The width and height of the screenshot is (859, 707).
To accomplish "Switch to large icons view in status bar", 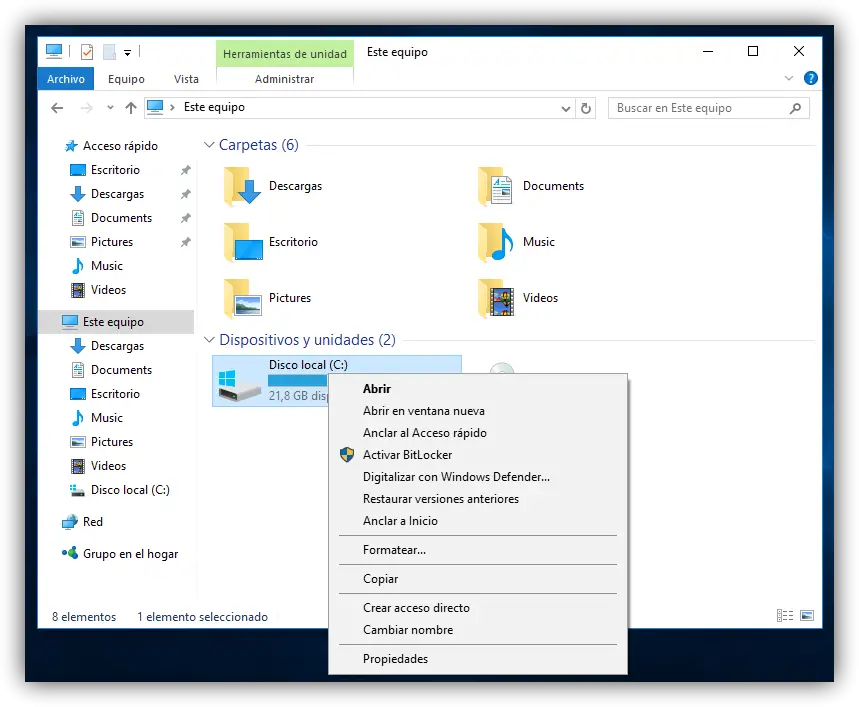I will tap(807, 616).
